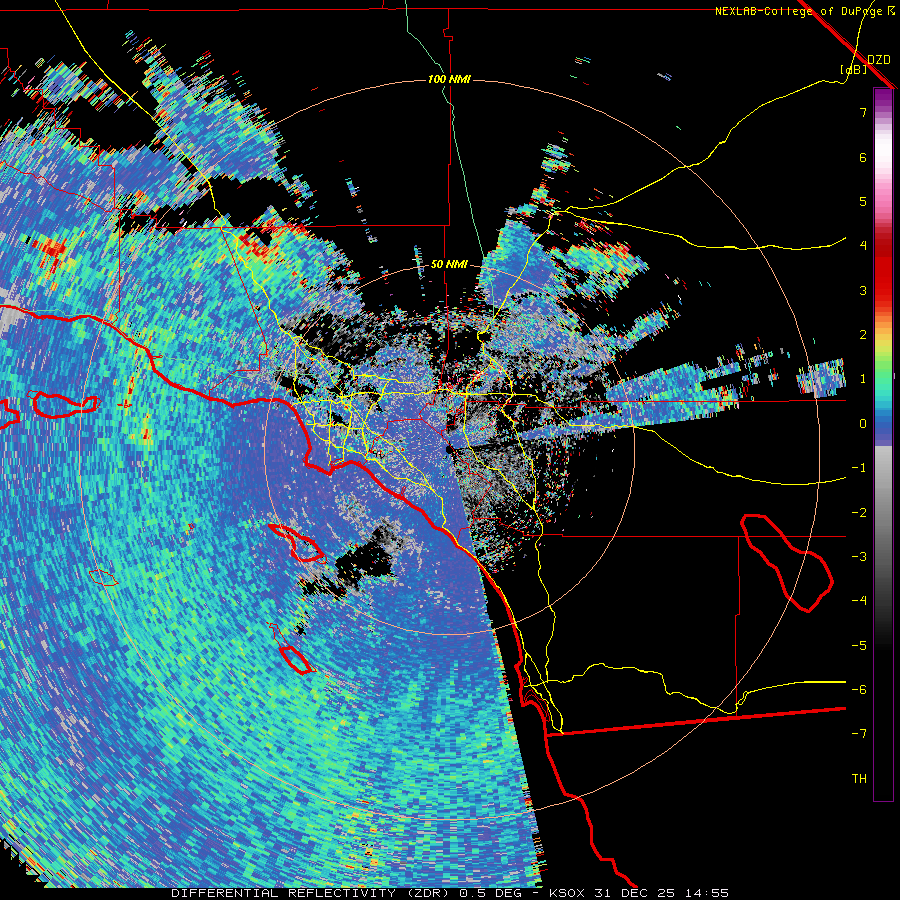
Task: Click the "-1" value on the color scale
Action: (x=859, y=468)
